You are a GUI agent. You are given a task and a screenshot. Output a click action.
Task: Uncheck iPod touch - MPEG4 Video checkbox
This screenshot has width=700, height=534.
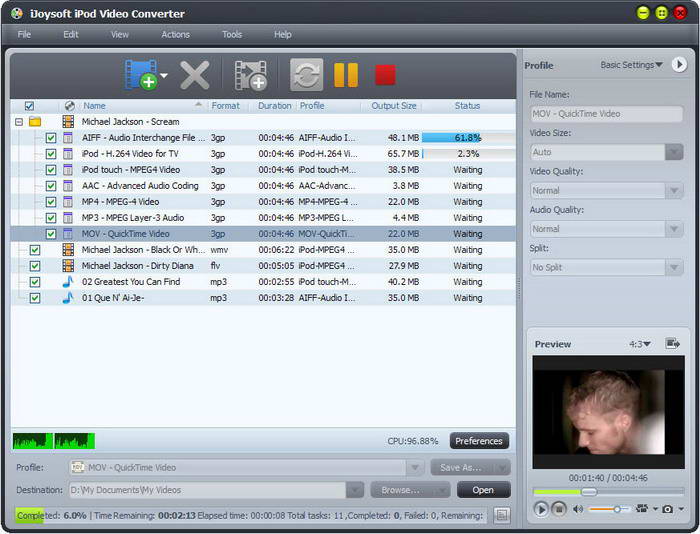(x=51, y=170)
